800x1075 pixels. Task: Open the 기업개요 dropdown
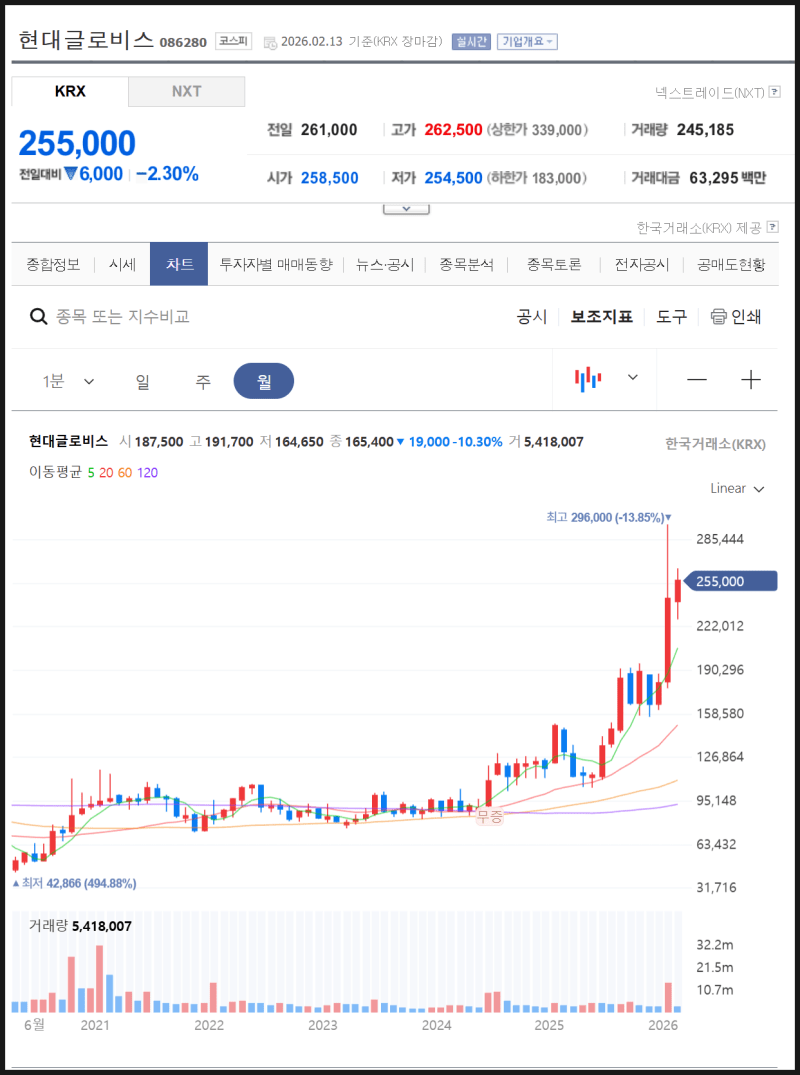[x=527, y=42]
